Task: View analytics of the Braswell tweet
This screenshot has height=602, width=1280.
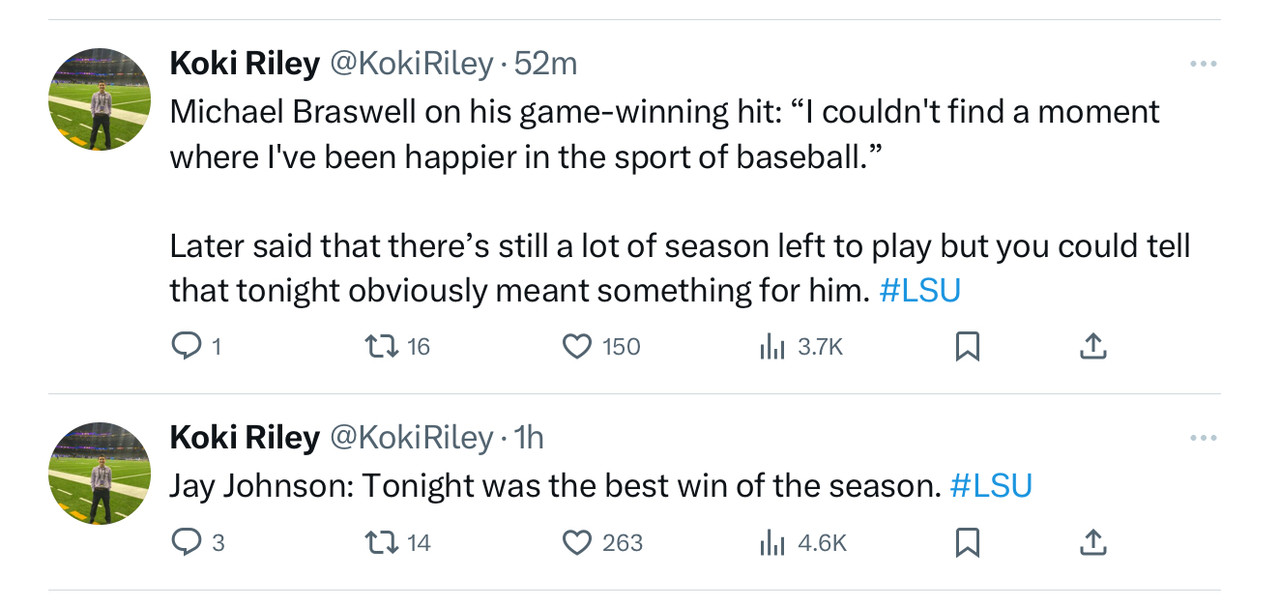Action: coord(772,346)
